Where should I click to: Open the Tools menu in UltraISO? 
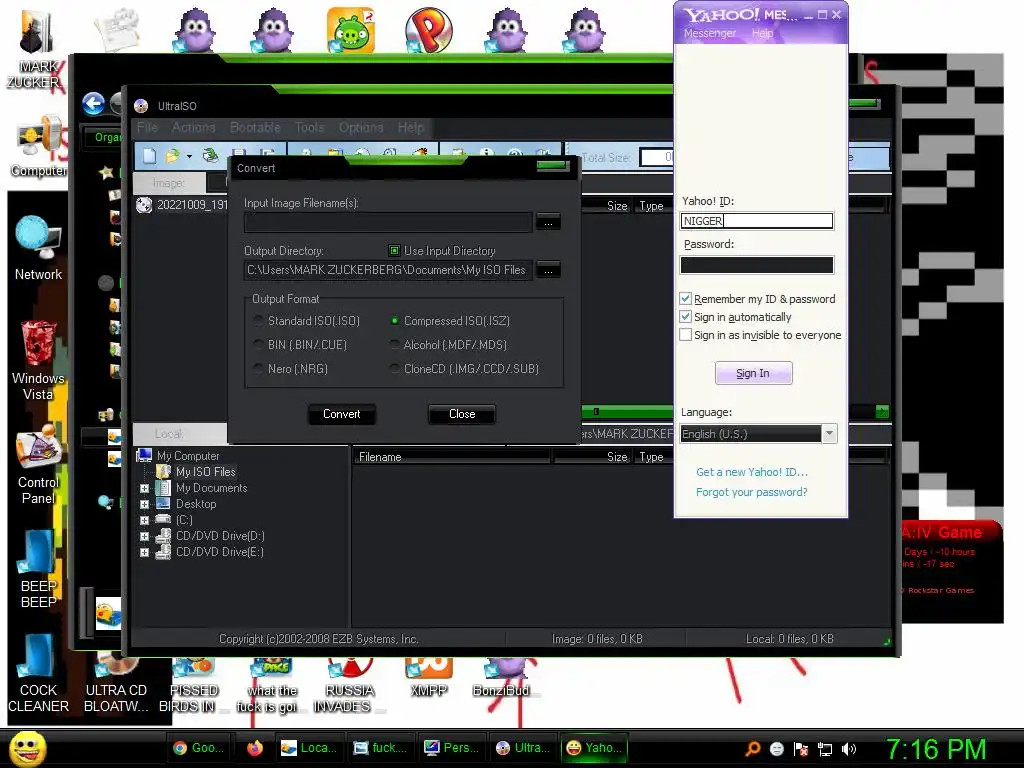coord(310,127)
